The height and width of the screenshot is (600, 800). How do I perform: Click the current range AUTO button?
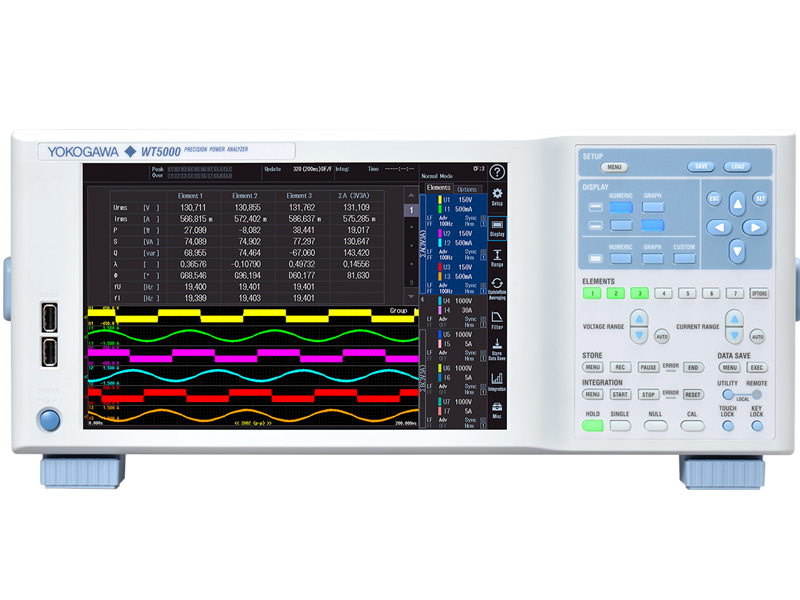757,337
